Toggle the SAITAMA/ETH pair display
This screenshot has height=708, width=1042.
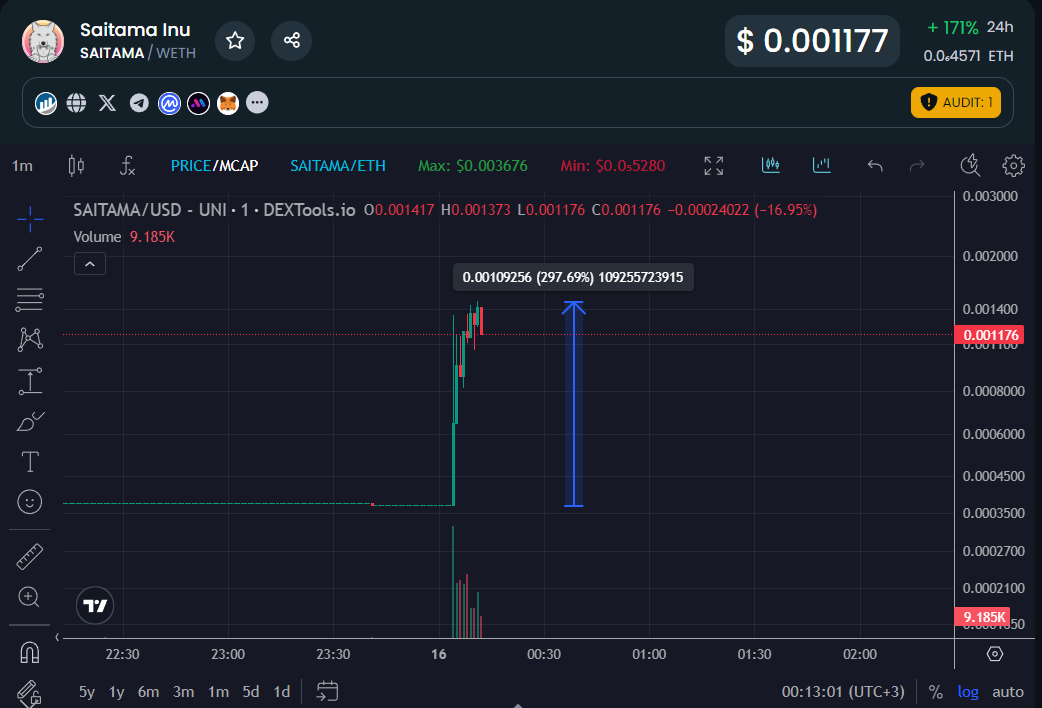pyautogui.click(x=338, y=166)
